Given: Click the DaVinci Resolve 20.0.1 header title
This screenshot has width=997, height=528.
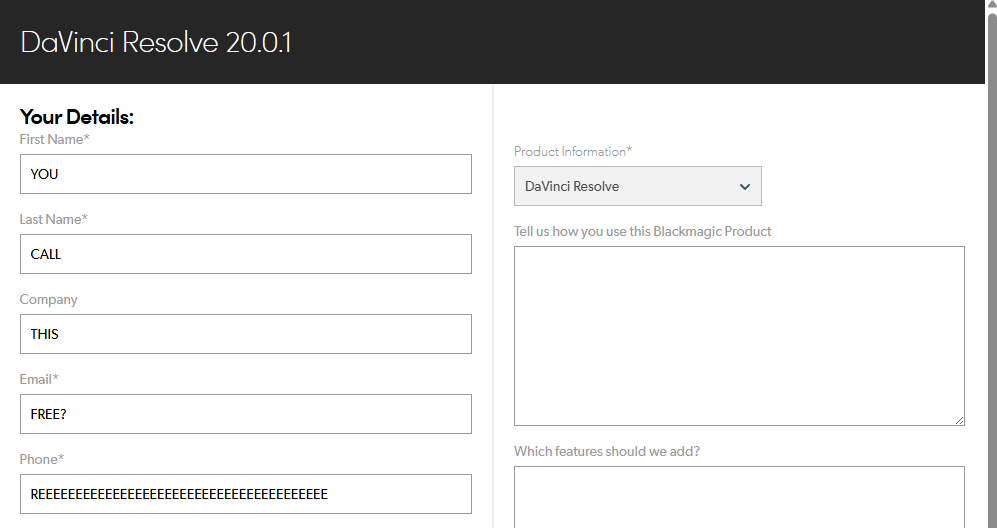Looking at the screenshot, I should click(156, 42).
